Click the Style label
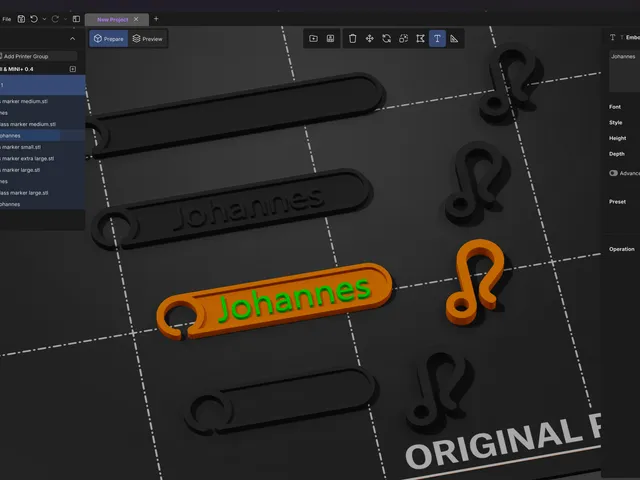640x480 pixels. coord(616,122)
